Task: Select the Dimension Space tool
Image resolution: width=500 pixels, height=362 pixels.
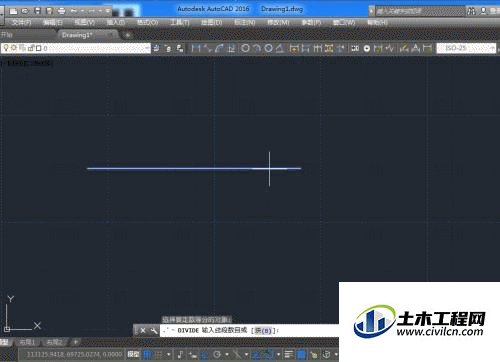Action: [x=329, y=48]
